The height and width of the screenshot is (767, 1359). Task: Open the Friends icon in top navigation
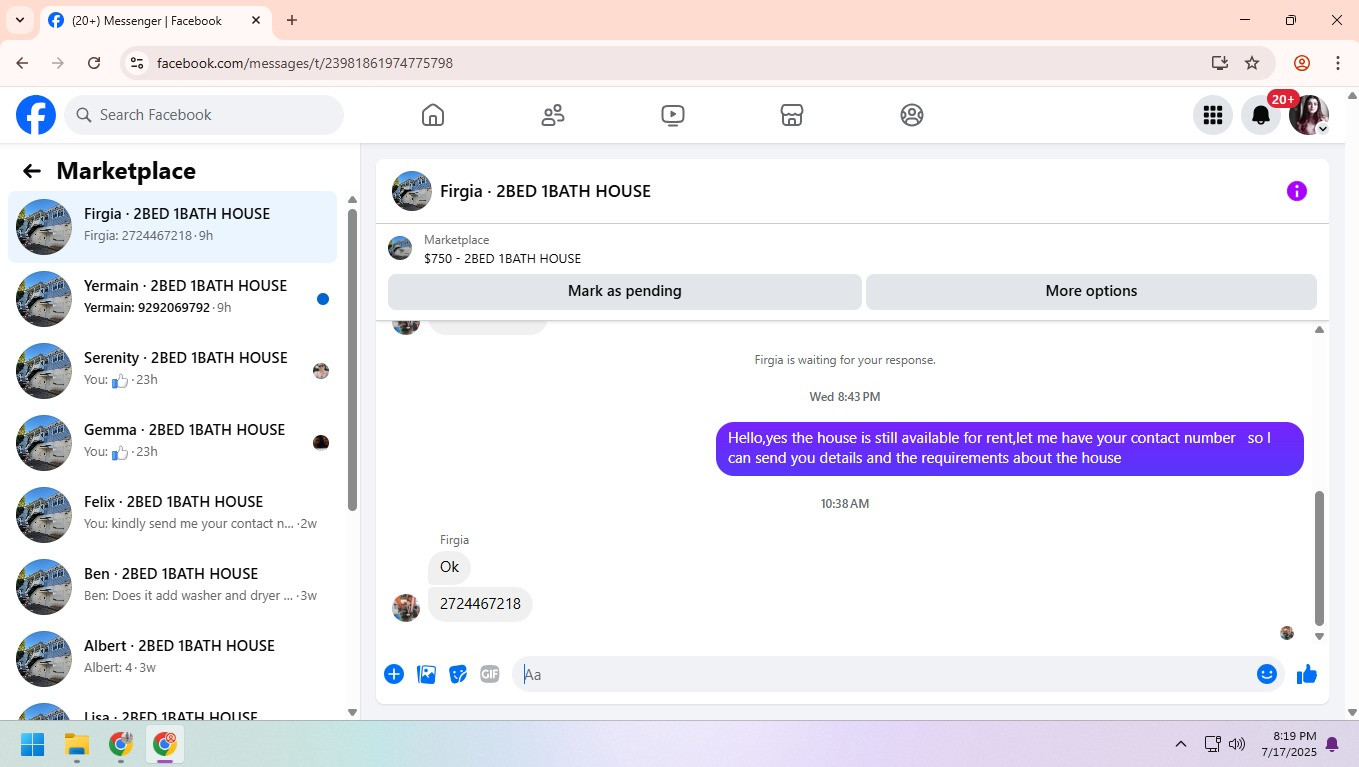[553, 115]
